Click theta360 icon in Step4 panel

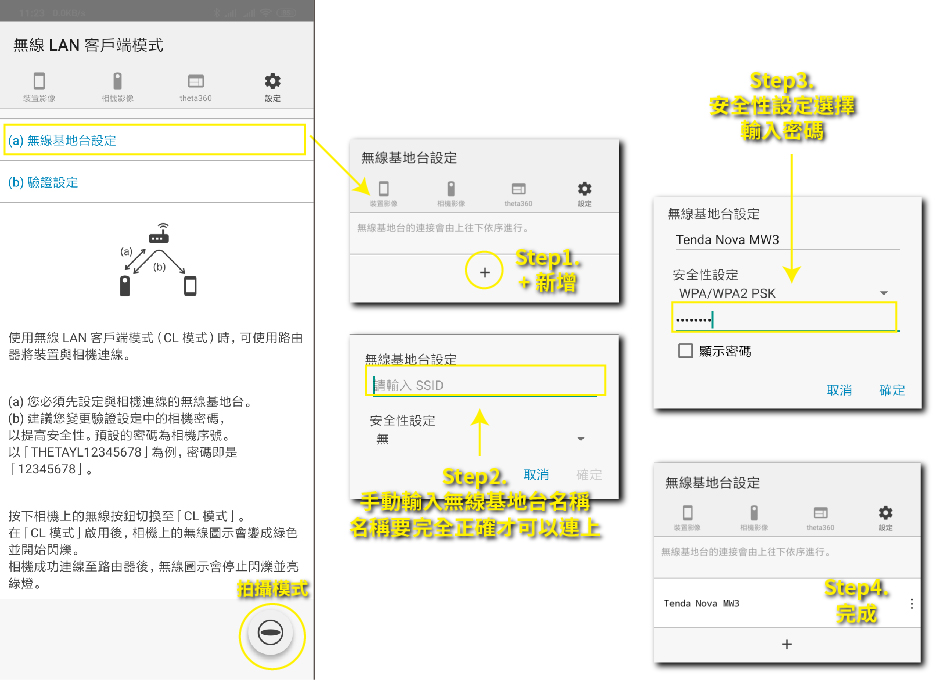819,517
